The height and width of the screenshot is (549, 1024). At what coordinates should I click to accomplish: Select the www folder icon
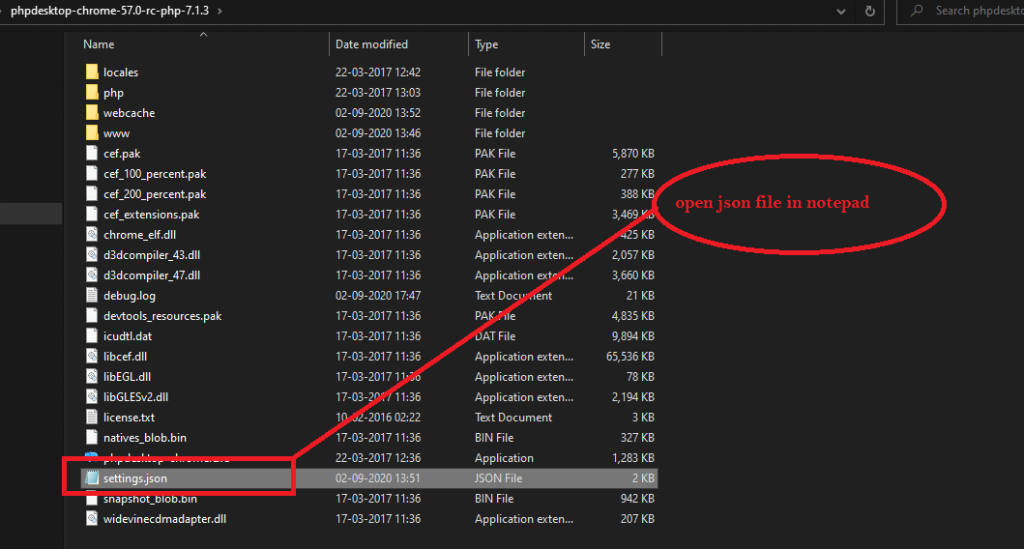click(92, 133)
